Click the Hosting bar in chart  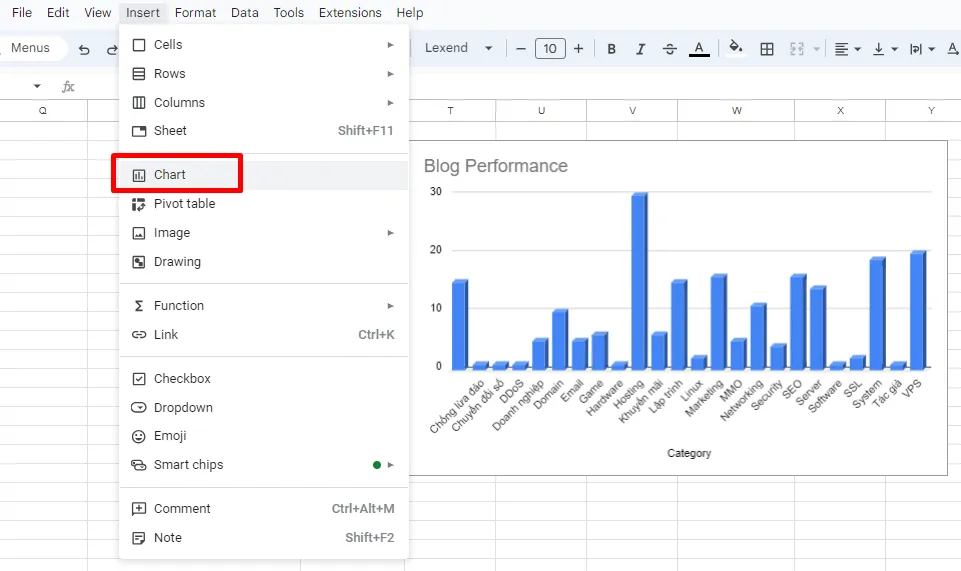[x=639, y=281]
